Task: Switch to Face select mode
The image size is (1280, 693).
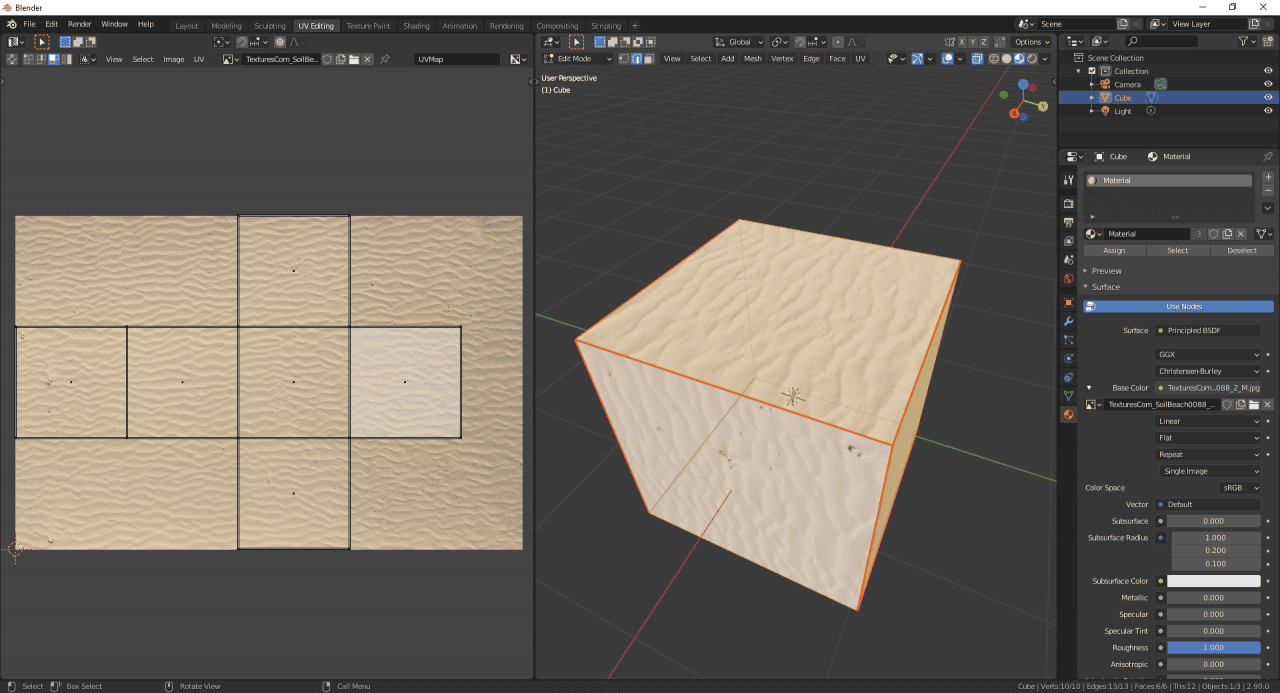Action: [648, 58]
